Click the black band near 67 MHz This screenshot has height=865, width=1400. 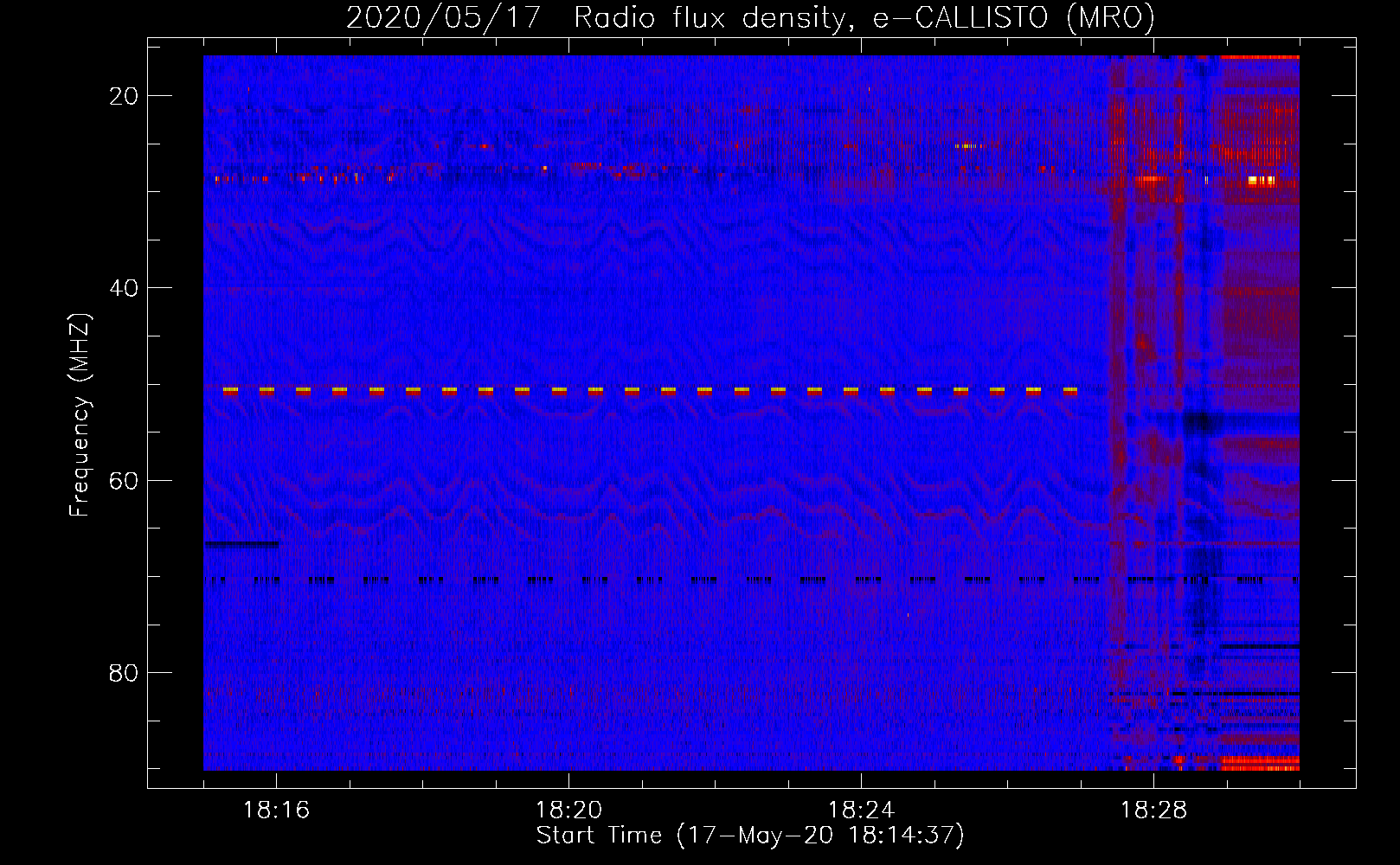click(241, 544)
